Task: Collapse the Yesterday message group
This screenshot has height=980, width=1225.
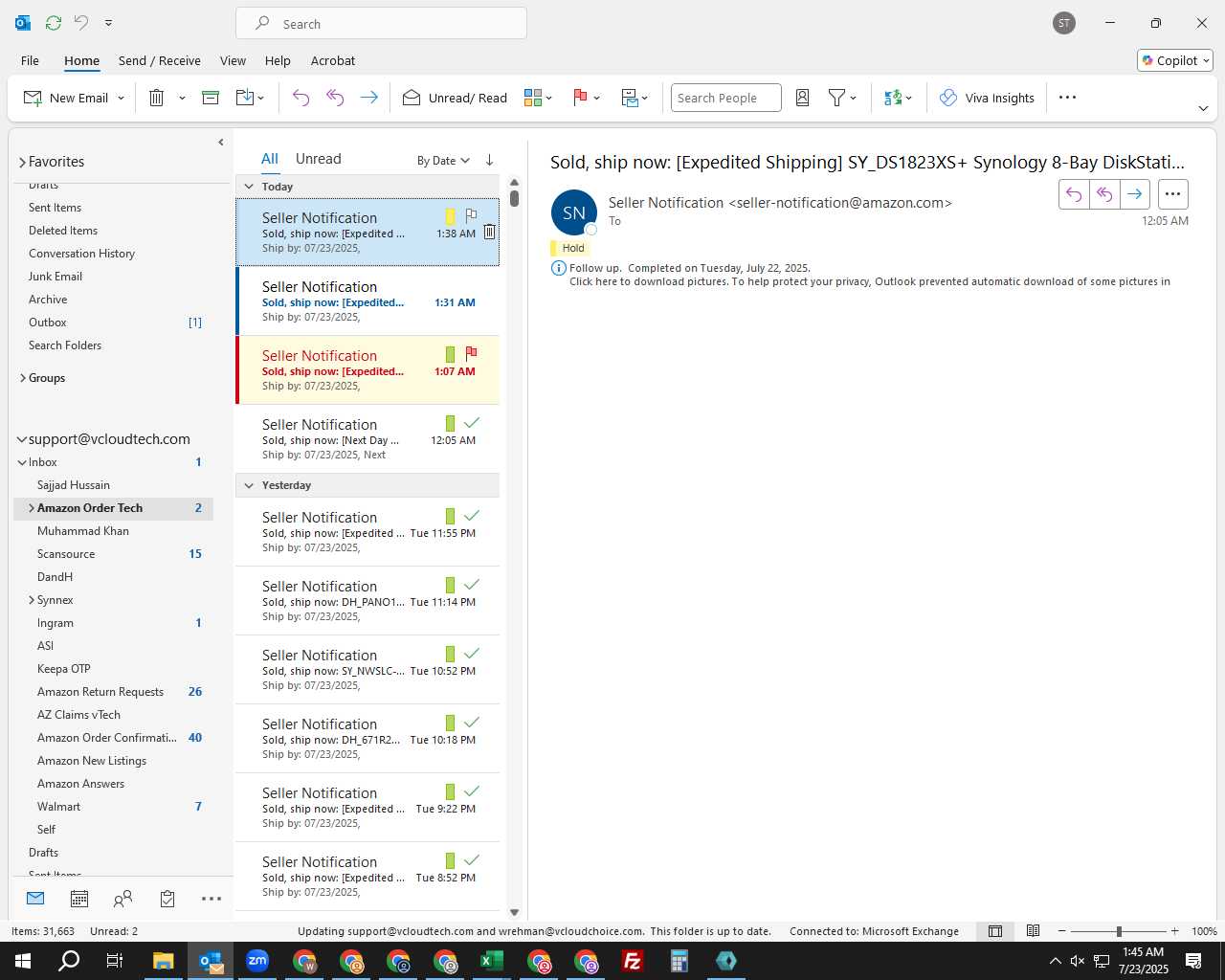Action: click(249, 485)
